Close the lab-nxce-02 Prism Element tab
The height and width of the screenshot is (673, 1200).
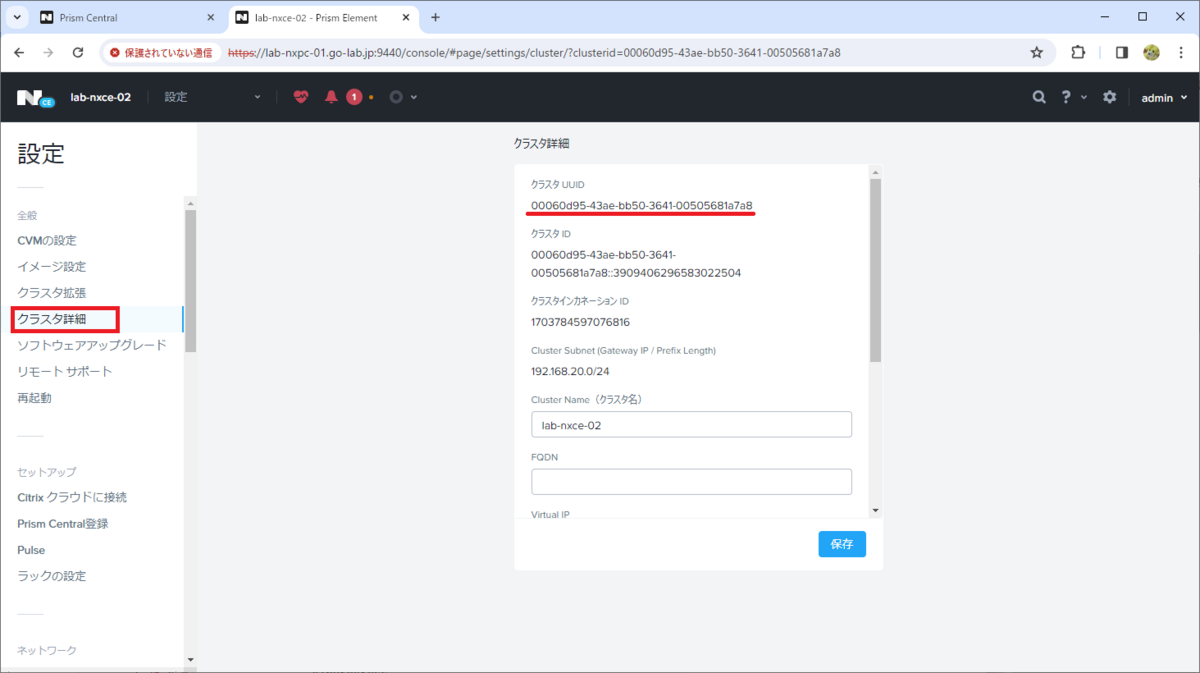[406, 18]
